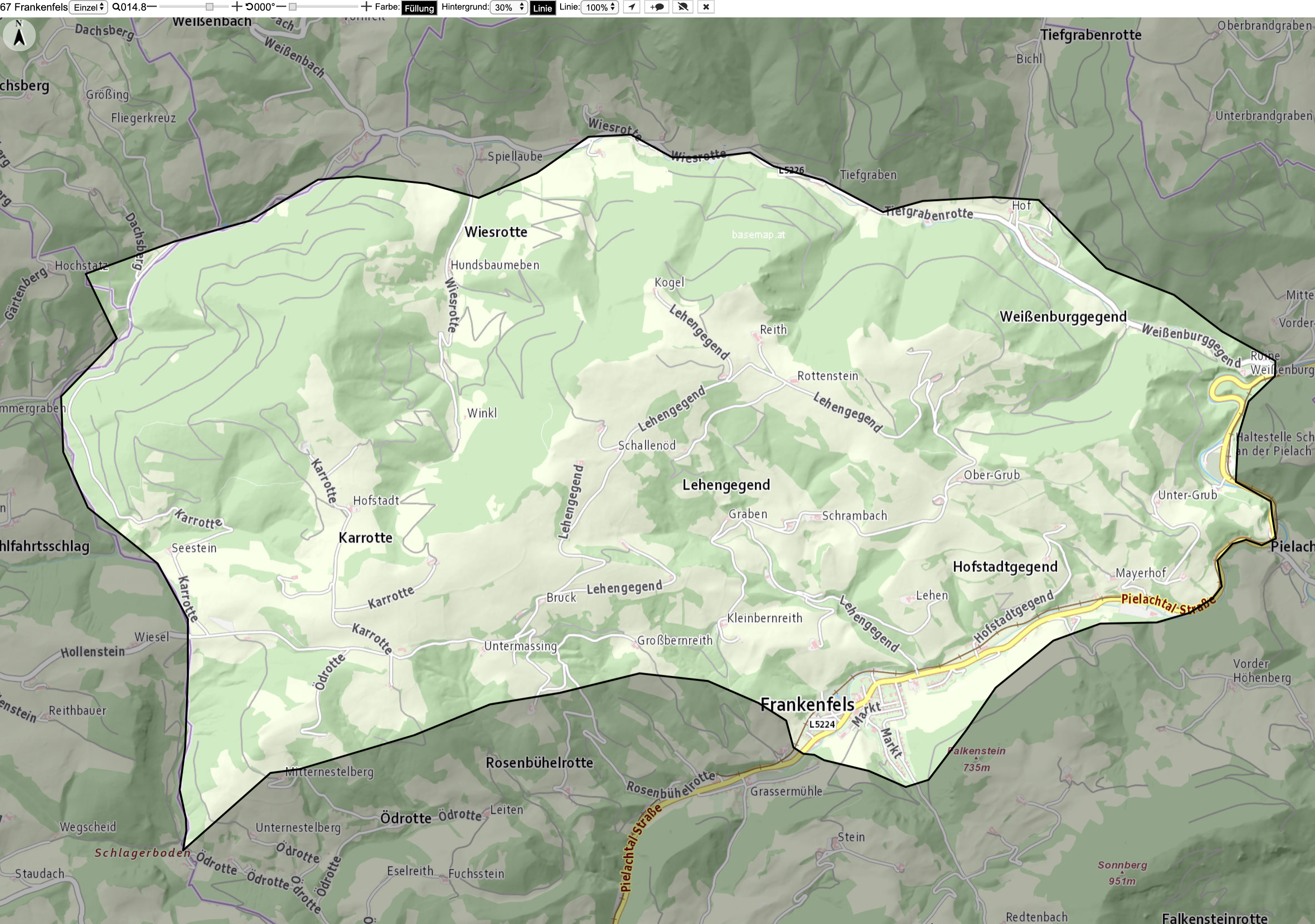Click the zoom minus icon
Screen dimensions: 1315x924
click(x=152, y=7)
